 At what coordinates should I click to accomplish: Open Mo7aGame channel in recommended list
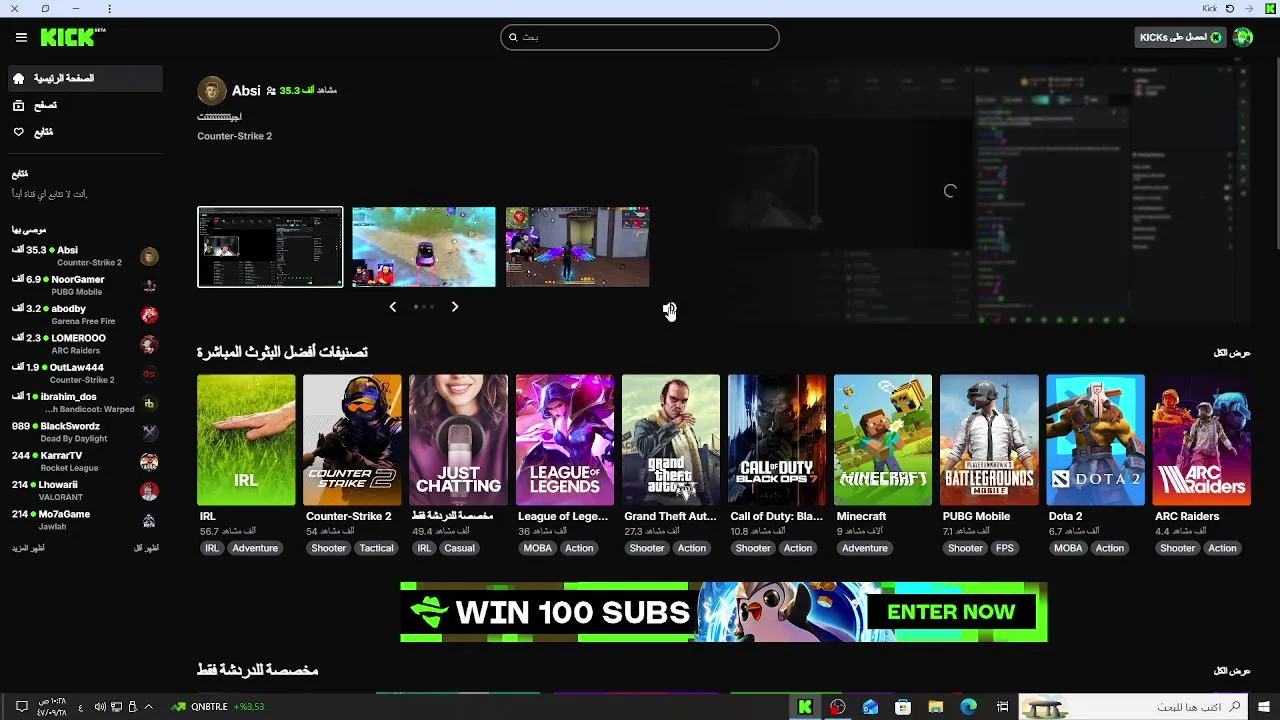[x=85, y=520]
